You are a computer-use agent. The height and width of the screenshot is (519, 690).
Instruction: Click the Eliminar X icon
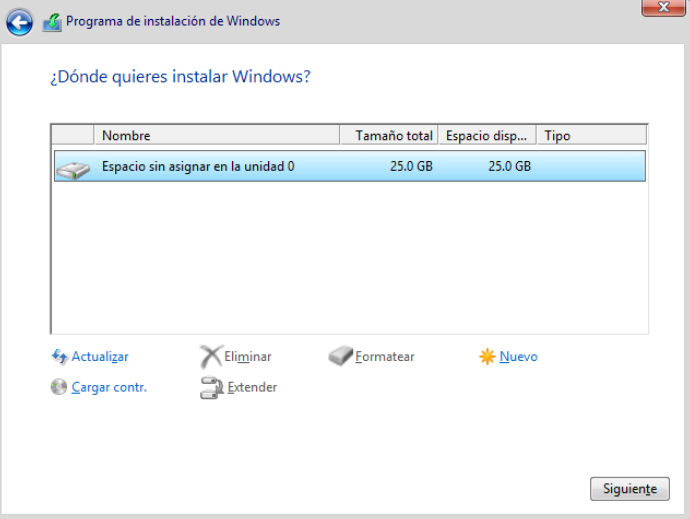(211, 356)
